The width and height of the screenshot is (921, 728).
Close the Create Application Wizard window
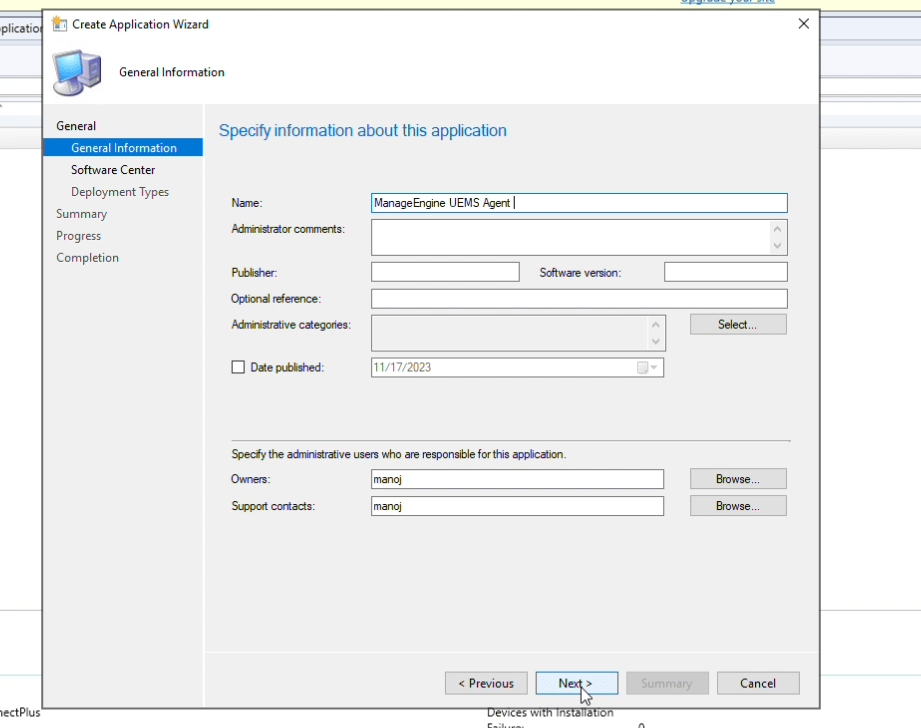804,24
